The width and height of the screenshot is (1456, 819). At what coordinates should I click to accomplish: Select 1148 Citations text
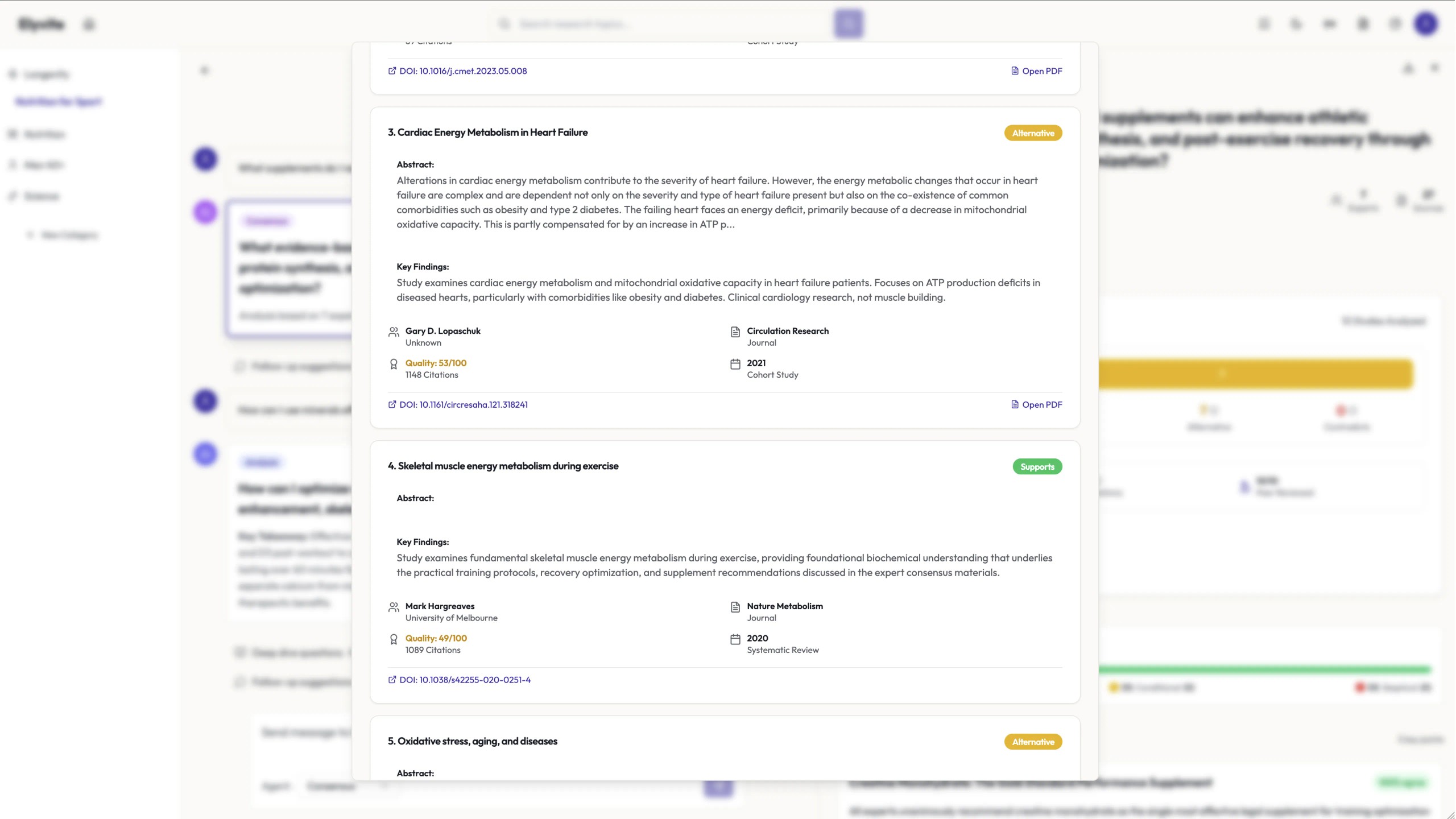tap(432, 375)
